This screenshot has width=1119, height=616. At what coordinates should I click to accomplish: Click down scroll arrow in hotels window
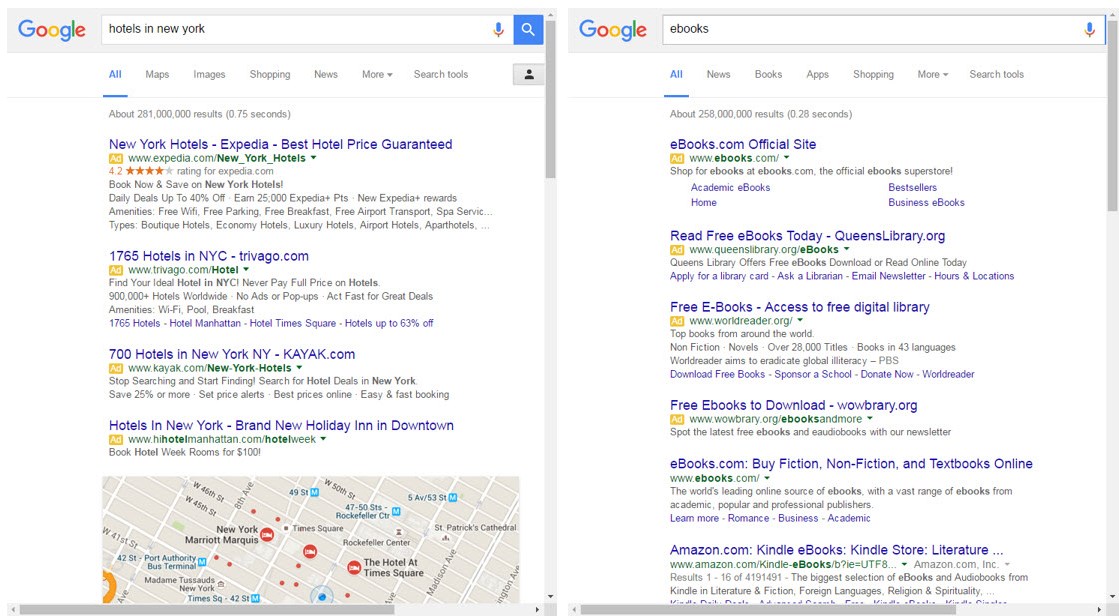(x=551, y=597)
